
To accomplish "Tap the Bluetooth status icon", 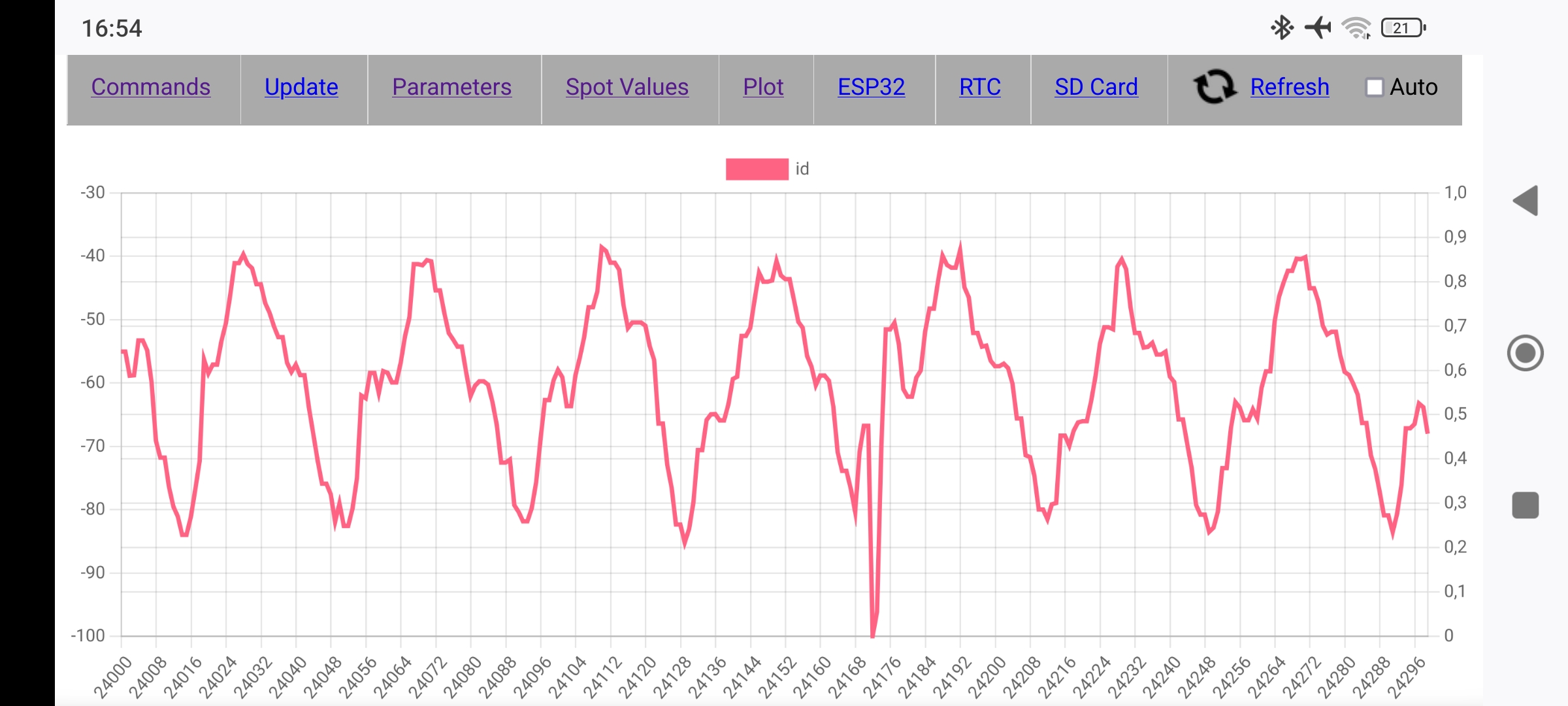I will tap(1282, 27).
